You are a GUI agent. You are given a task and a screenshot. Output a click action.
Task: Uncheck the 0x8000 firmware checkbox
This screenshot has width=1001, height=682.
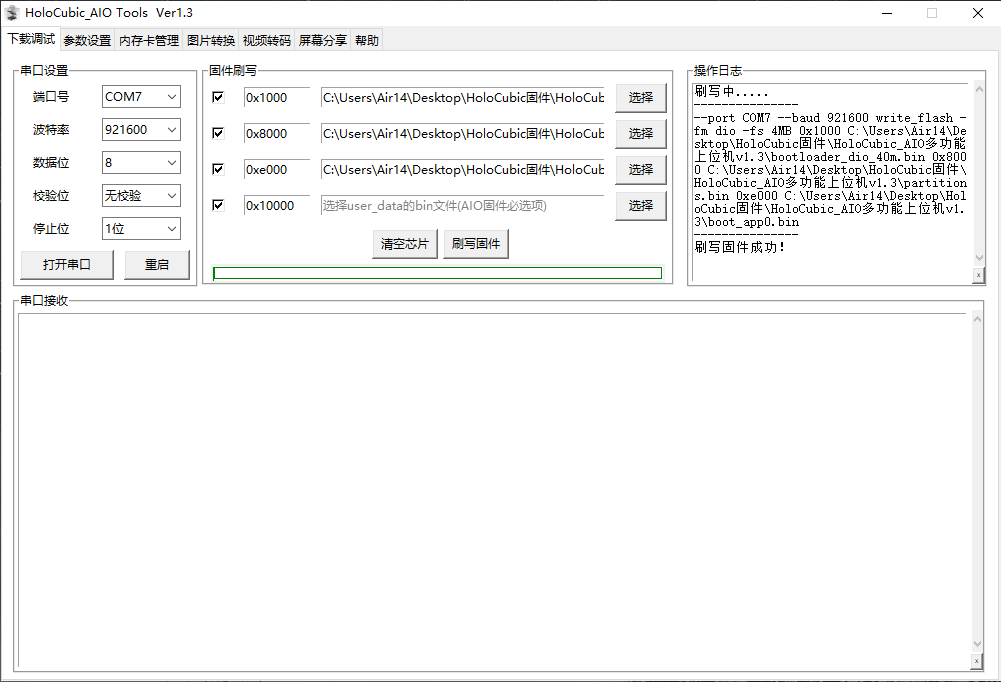click(x=217, y=133)
